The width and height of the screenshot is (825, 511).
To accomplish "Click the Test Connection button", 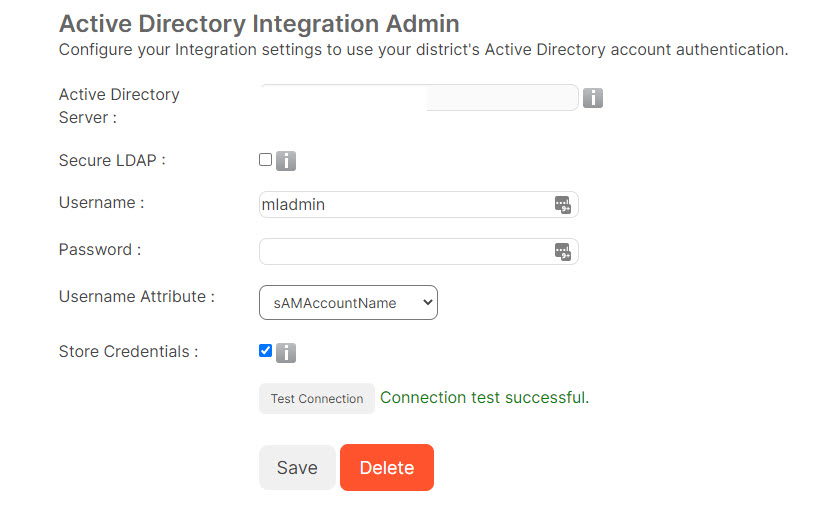I will [x=317, y=398].
